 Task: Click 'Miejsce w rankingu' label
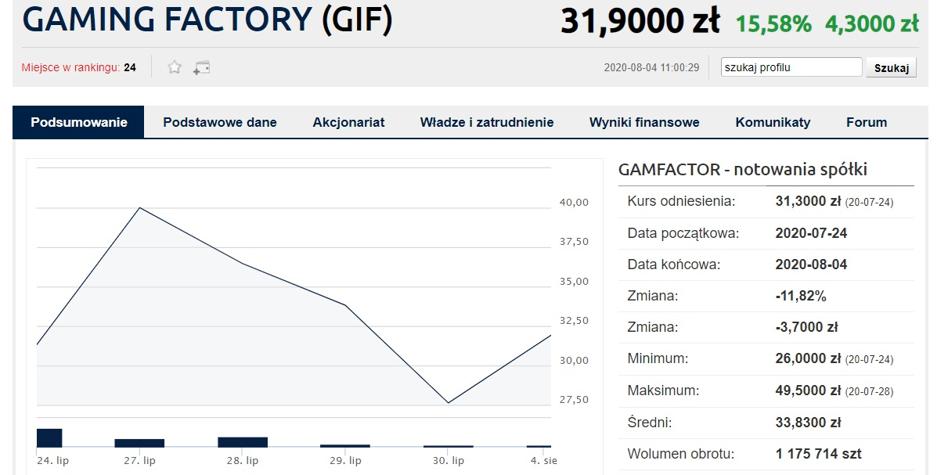pos(70,68)
